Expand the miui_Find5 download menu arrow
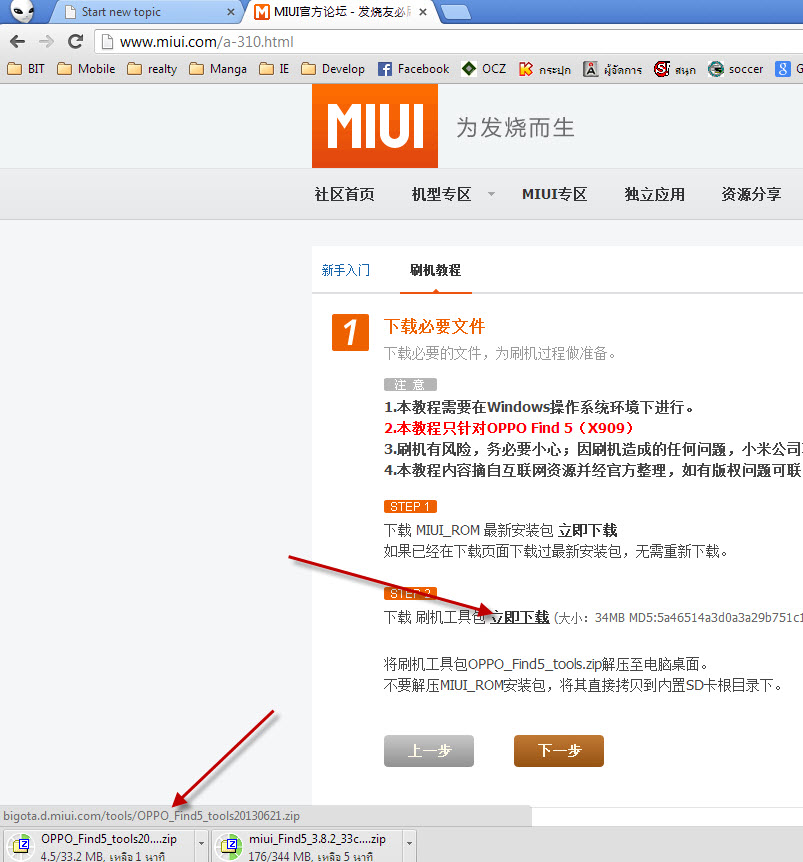803x862 pixels. coord(409,843)
